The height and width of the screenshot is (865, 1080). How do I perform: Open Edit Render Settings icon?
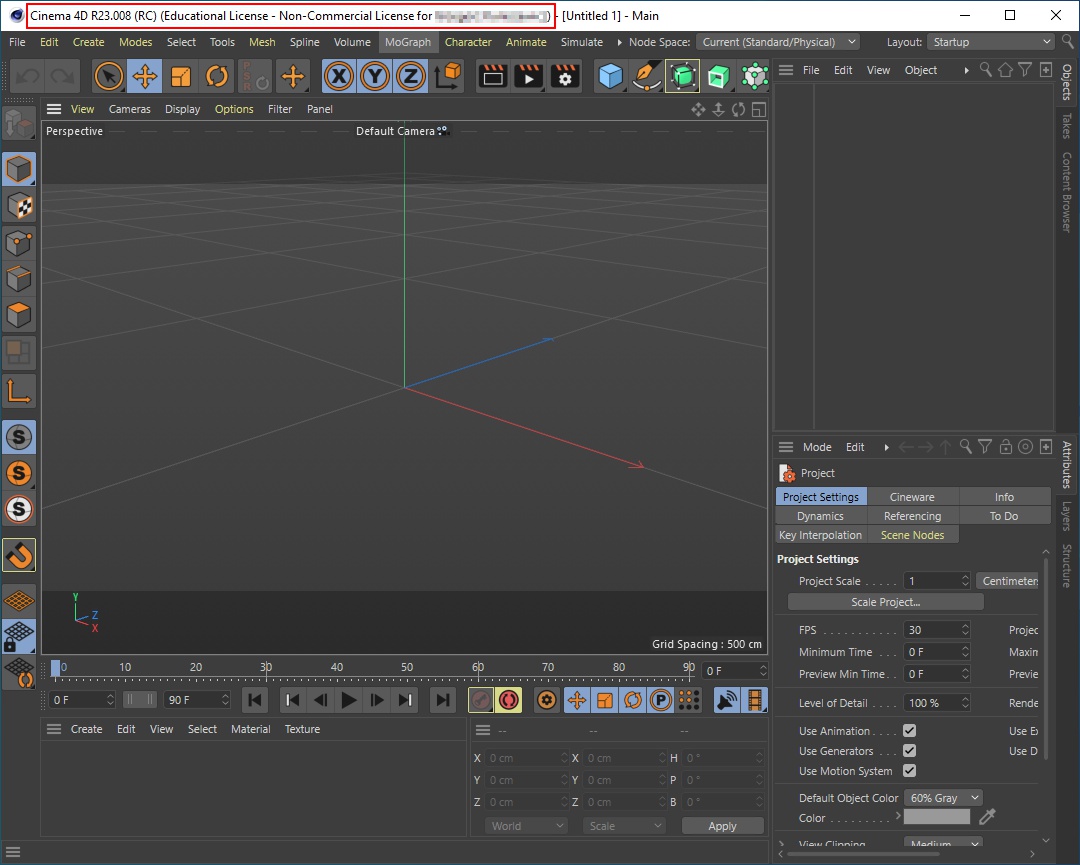click(x=565, y=76)
